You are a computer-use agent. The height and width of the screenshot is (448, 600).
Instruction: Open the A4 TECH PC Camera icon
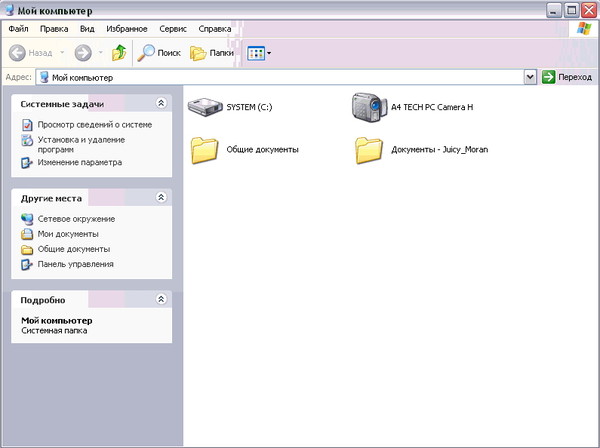pyautogui.click(x=369, y=106)
